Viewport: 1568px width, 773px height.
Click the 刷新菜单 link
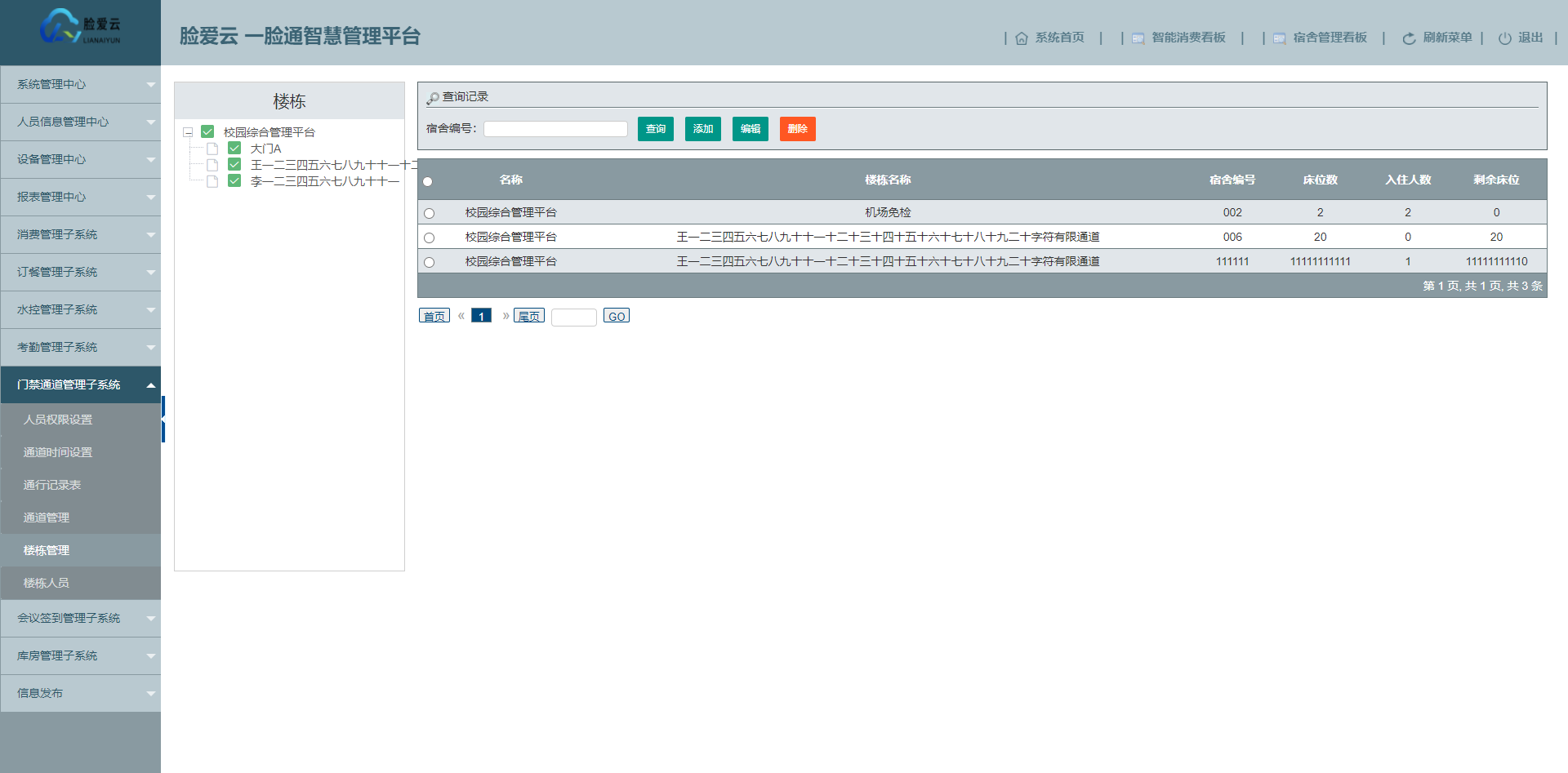1448,38
